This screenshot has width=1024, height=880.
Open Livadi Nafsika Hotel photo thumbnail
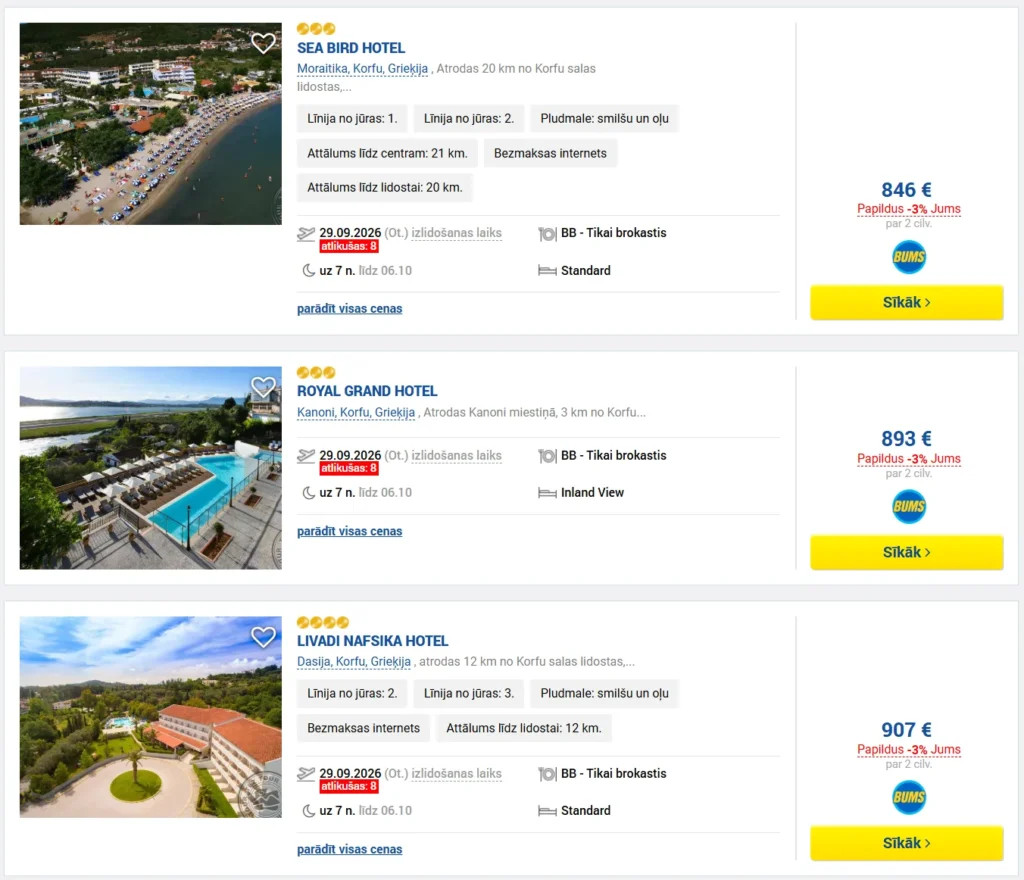click(151, 717)
